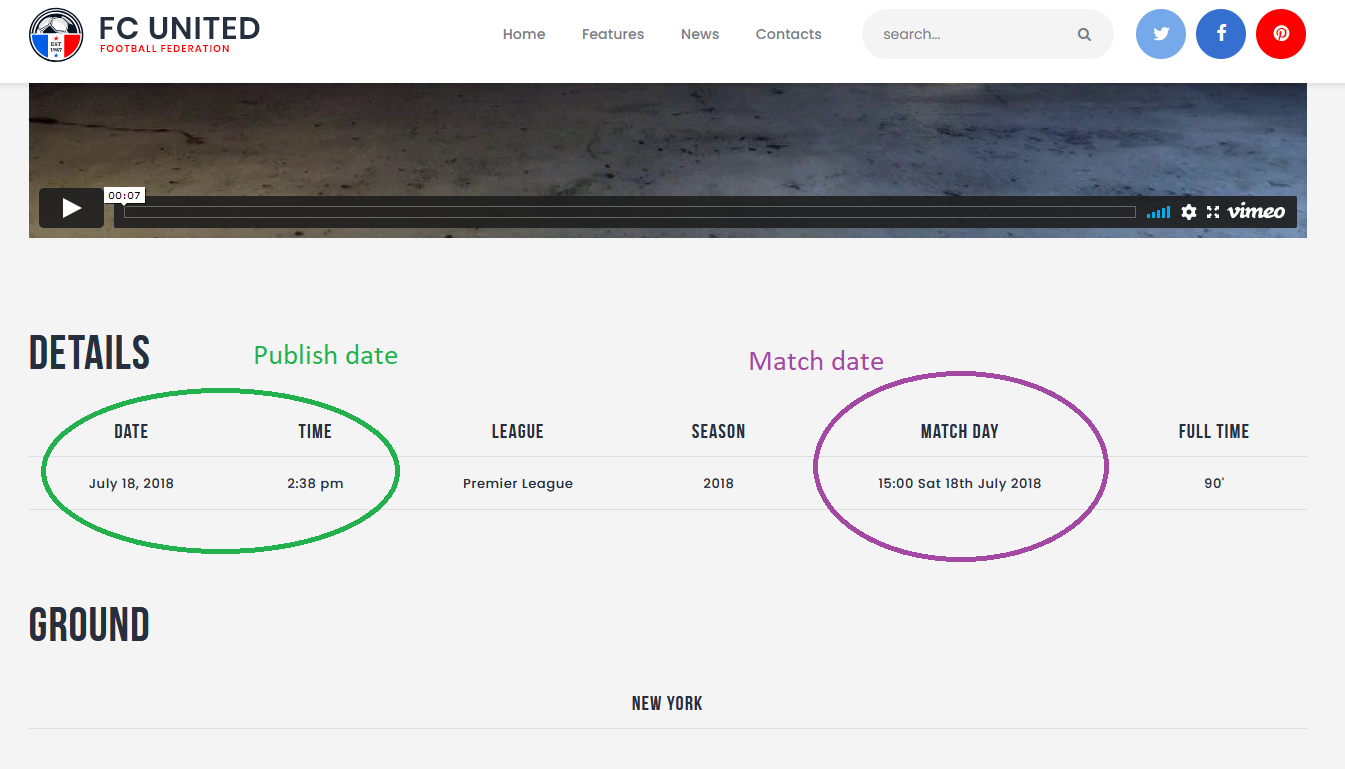Play the Vimeo video
1345x769 pixels.
[x=71, y=208]
